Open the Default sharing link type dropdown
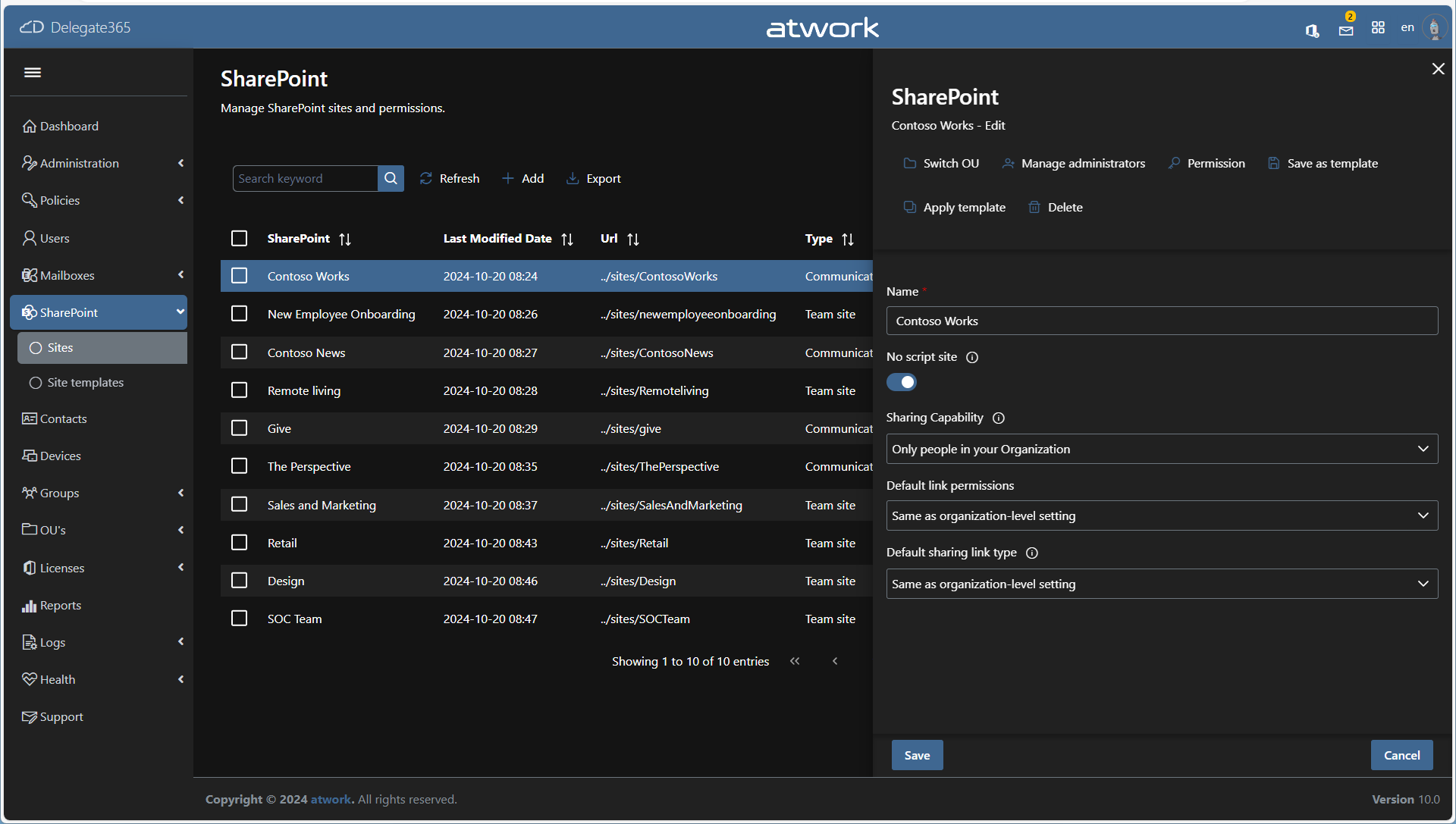1456x824 pixels. [1162, 584]
